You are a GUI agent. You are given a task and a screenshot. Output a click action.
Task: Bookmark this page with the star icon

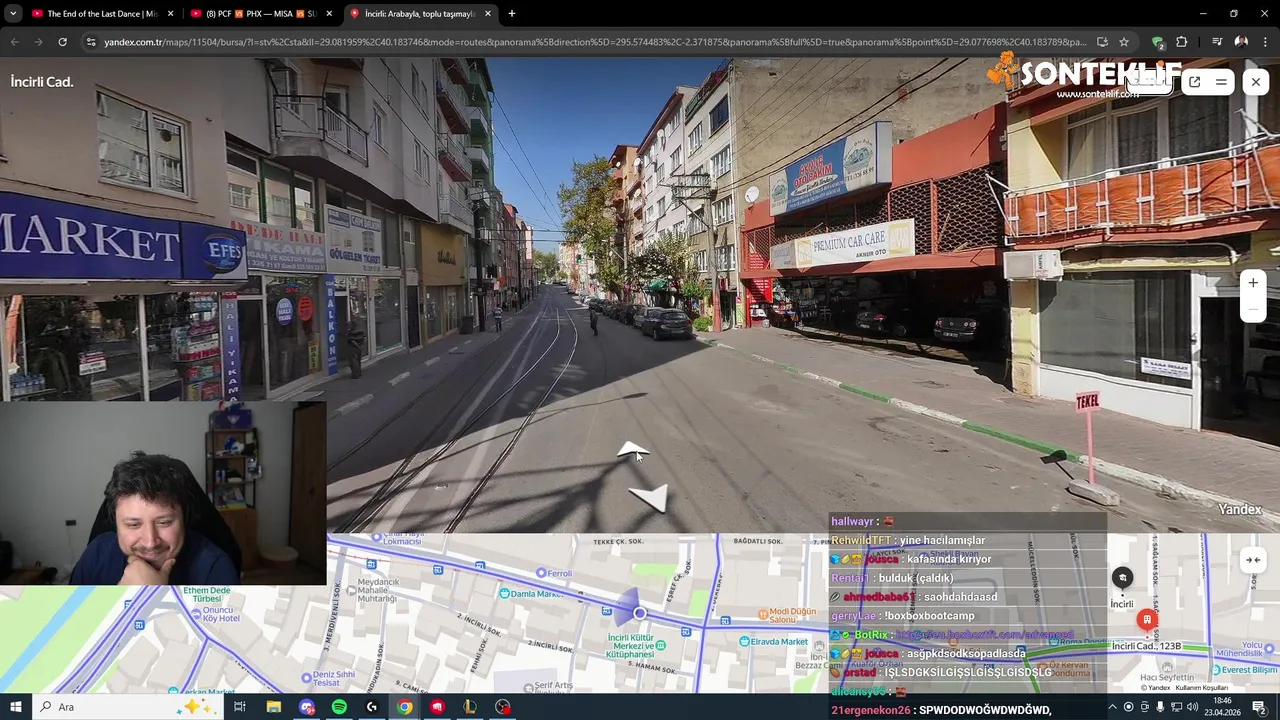click(1124, 42)
